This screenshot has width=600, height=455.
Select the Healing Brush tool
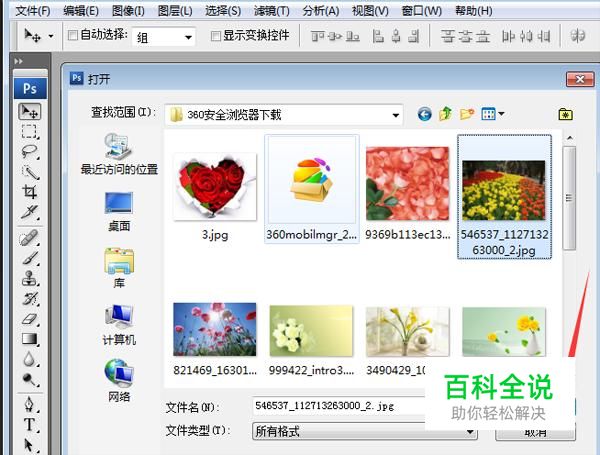point(29,238)
